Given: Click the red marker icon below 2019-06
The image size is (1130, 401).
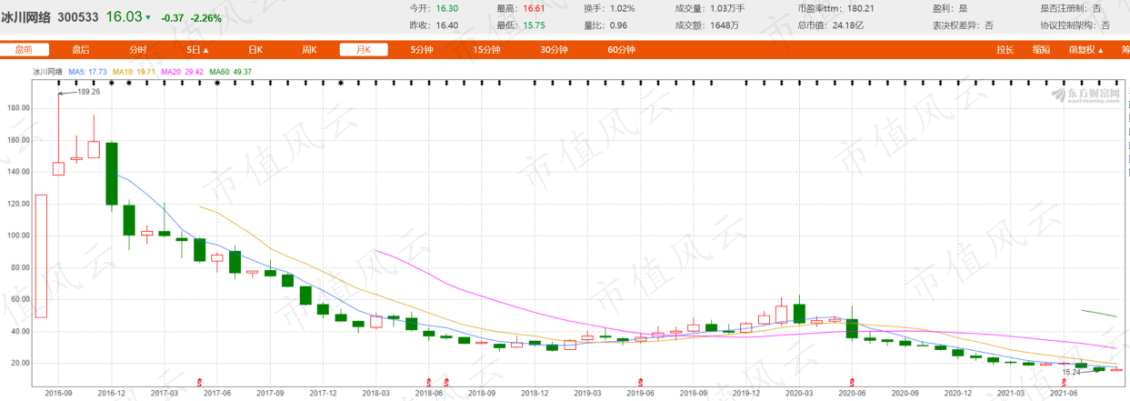Looking at the screenshot, I should point(639,379).
